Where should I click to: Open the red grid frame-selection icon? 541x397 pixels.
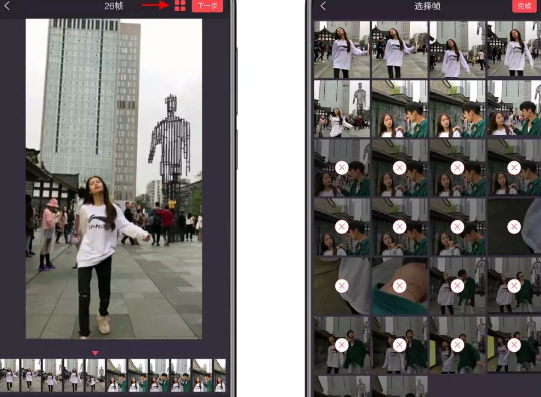click(x=180, y=6)
